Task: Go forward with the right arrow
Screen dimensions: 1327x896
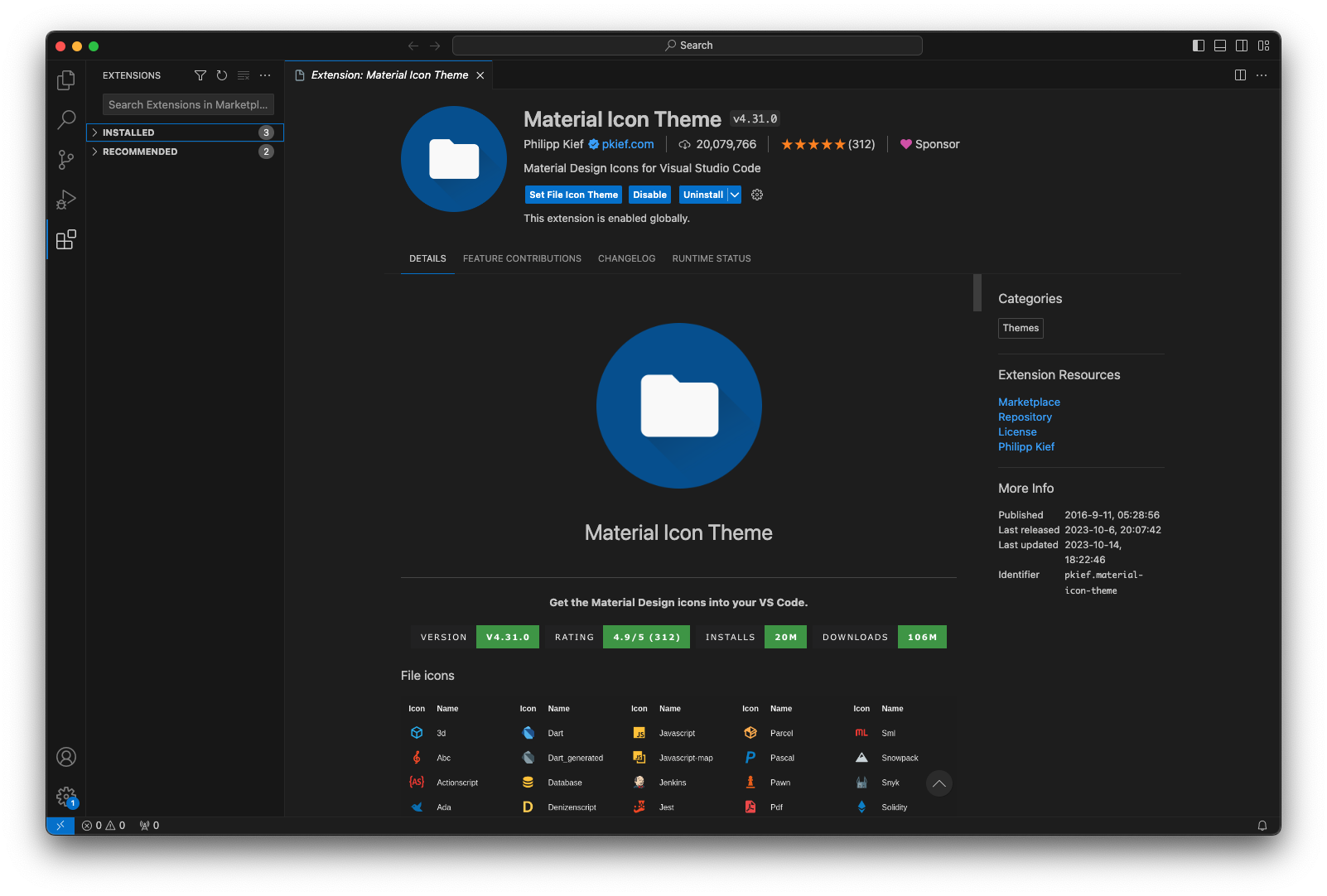Action: pyautogui.click(x=435, y=46)
